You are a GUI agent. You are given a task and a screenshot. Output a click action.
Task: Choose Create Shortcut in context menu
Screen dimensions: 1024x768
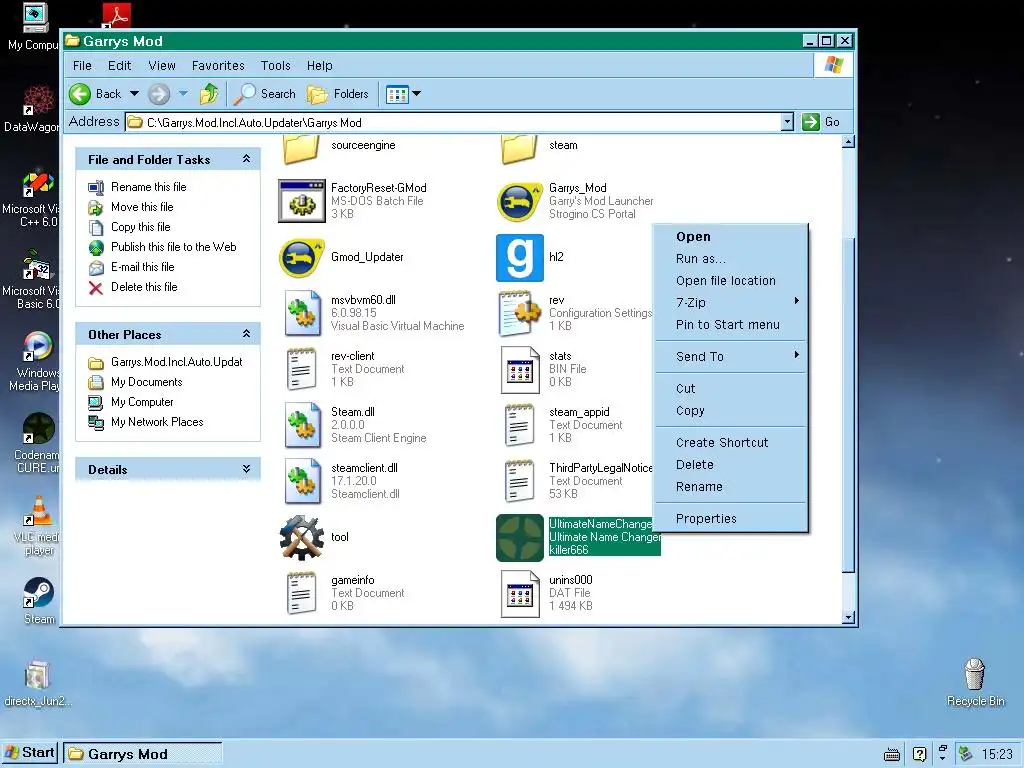[x=731, y=443]
